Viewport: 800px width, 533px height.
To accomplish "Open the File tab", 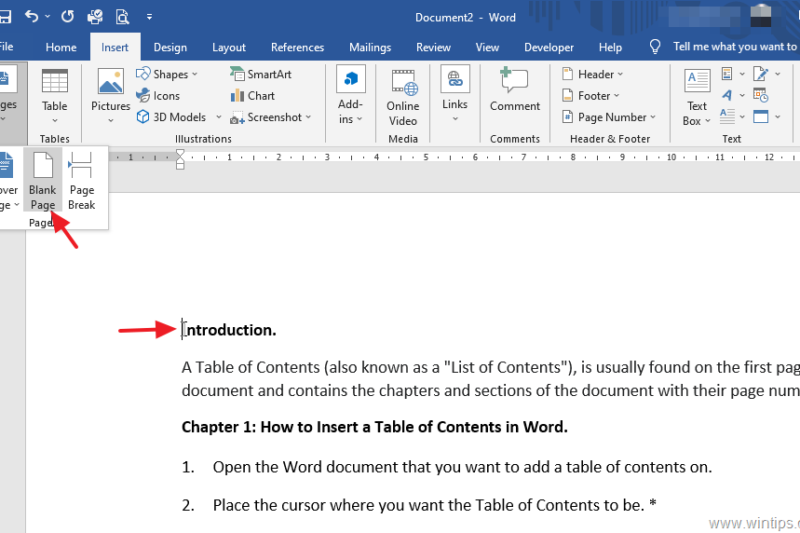I will pos(7,47).
